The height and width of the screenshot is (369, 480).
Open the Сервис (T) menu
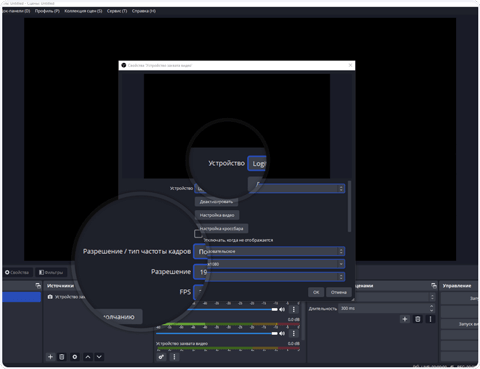click(117, 11)
